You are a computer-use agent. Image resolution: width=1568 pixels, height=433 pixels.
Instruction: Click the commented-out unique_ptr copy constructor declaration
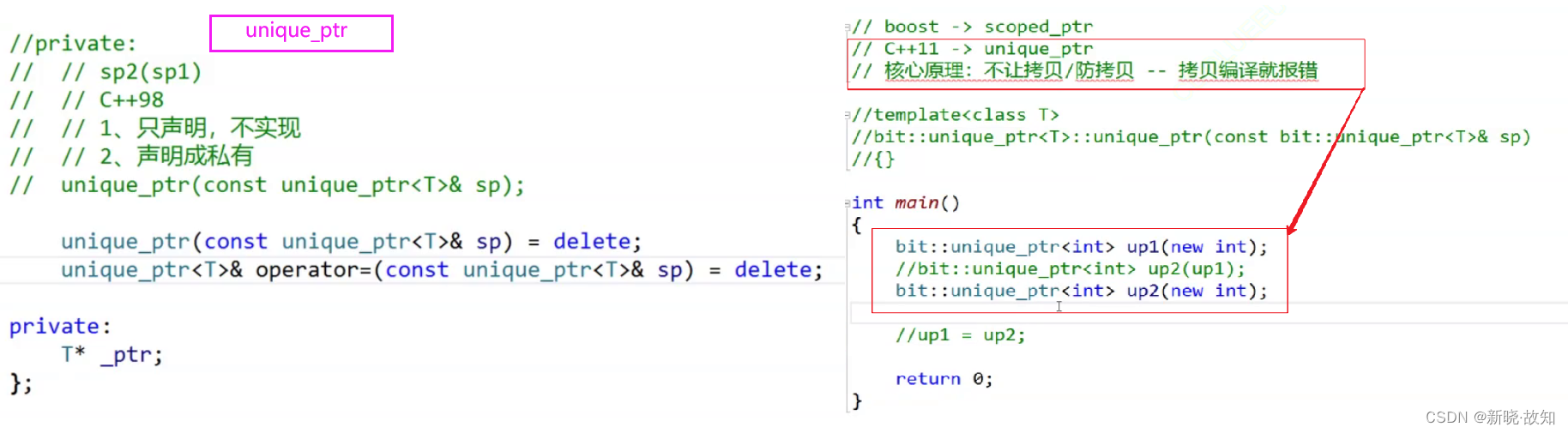[267, 184]
